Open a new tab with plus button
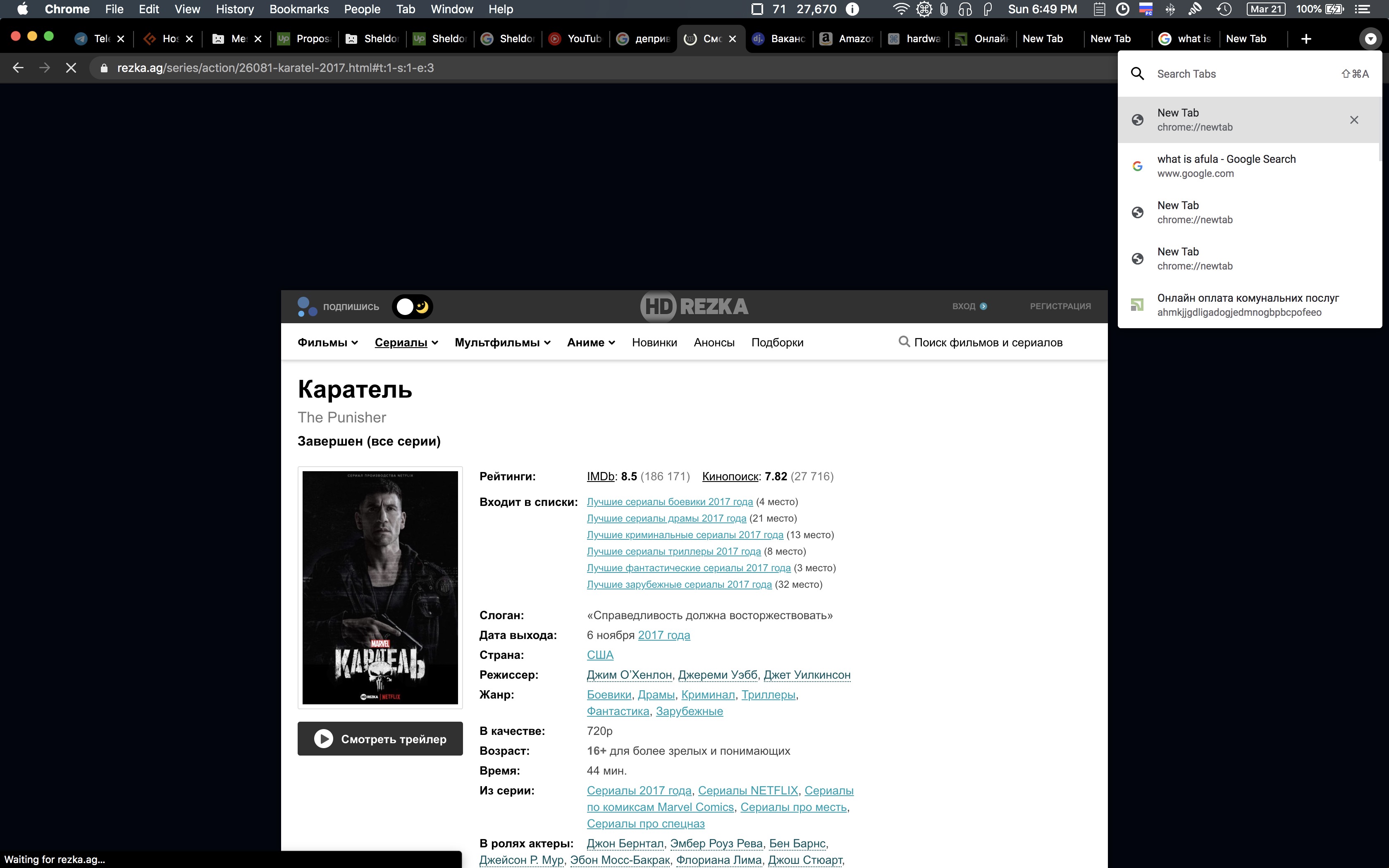The width and height of the screenshot is (1389, 868). tap(1306, 38)
